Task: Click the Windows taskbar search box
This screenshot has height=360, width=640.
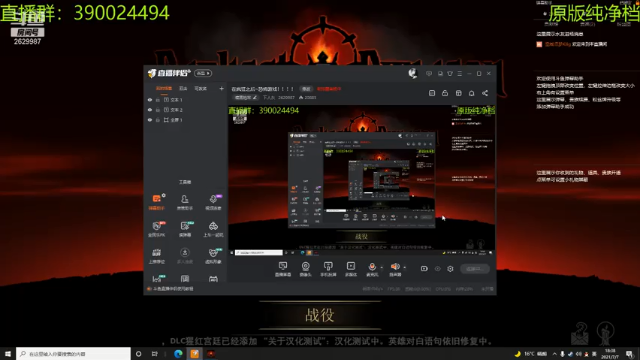Action: click(x=73, y=354)
